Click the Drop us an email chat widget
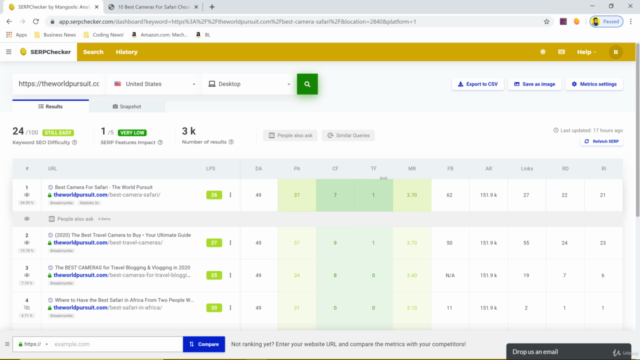The width and height of the screenshot is (640, 360). 568,352
